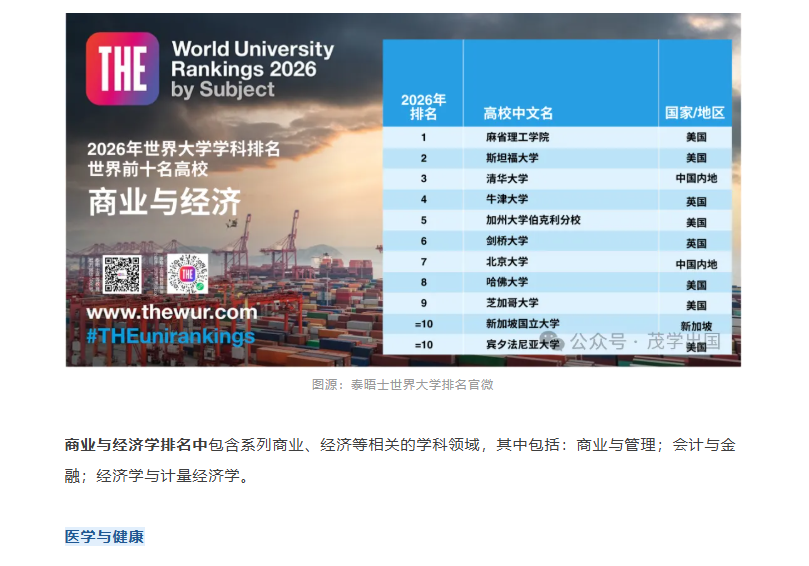Click the 医学与健康 section heading
The image size is (809, 566).
click(x=104, y=537)
